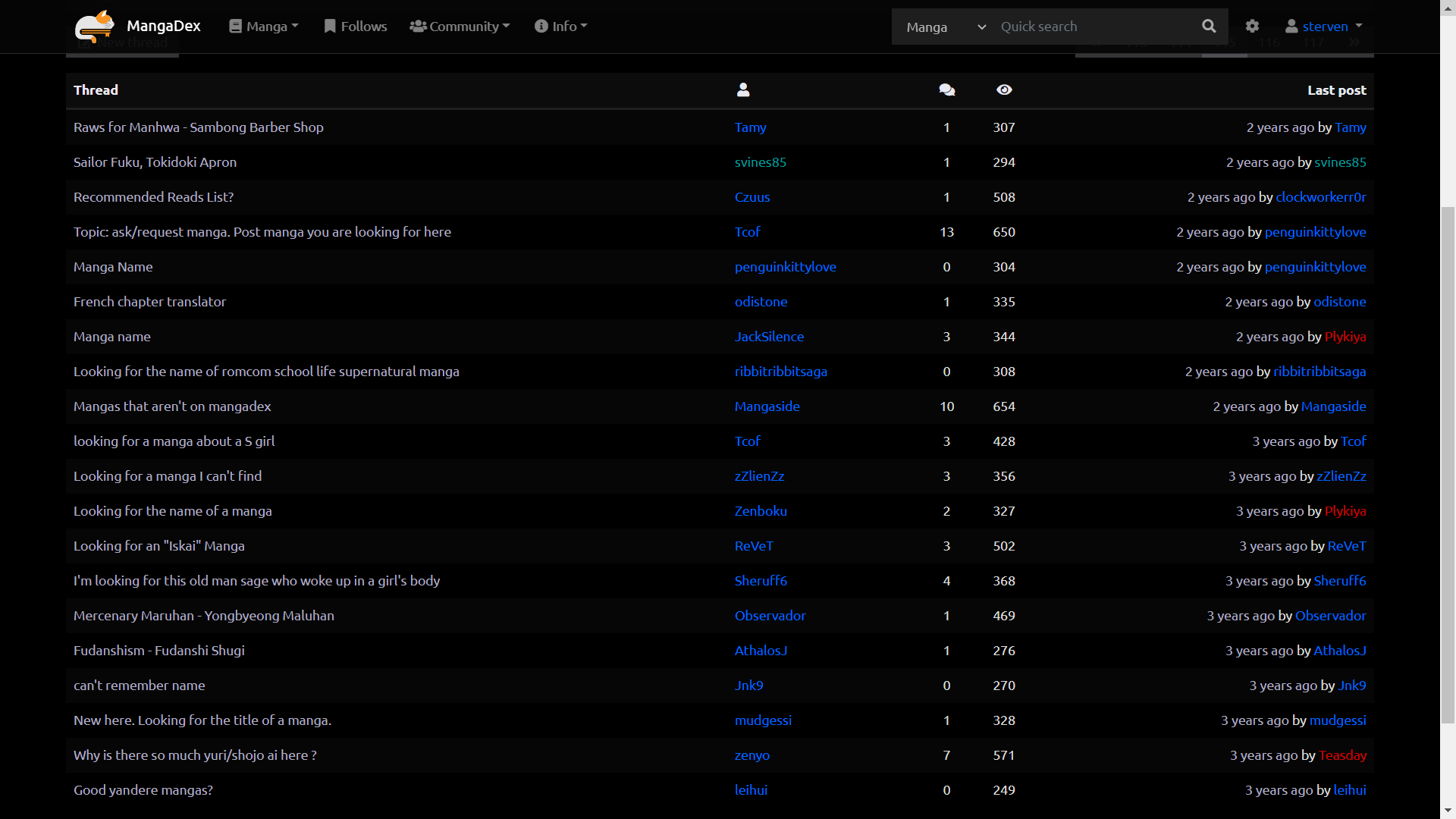Open the Manga search type selector

click(945, 27)
